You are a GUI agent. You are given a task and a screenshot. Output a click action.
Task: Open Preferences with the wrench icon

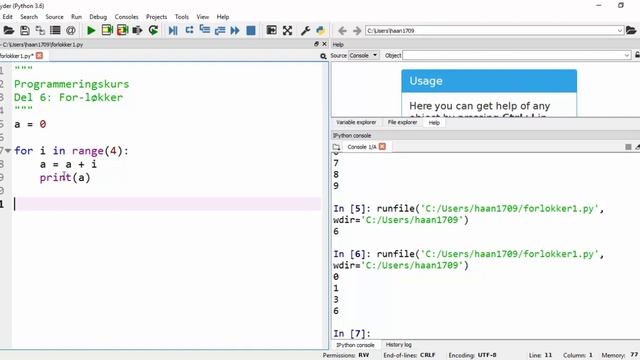click(305, 30)
